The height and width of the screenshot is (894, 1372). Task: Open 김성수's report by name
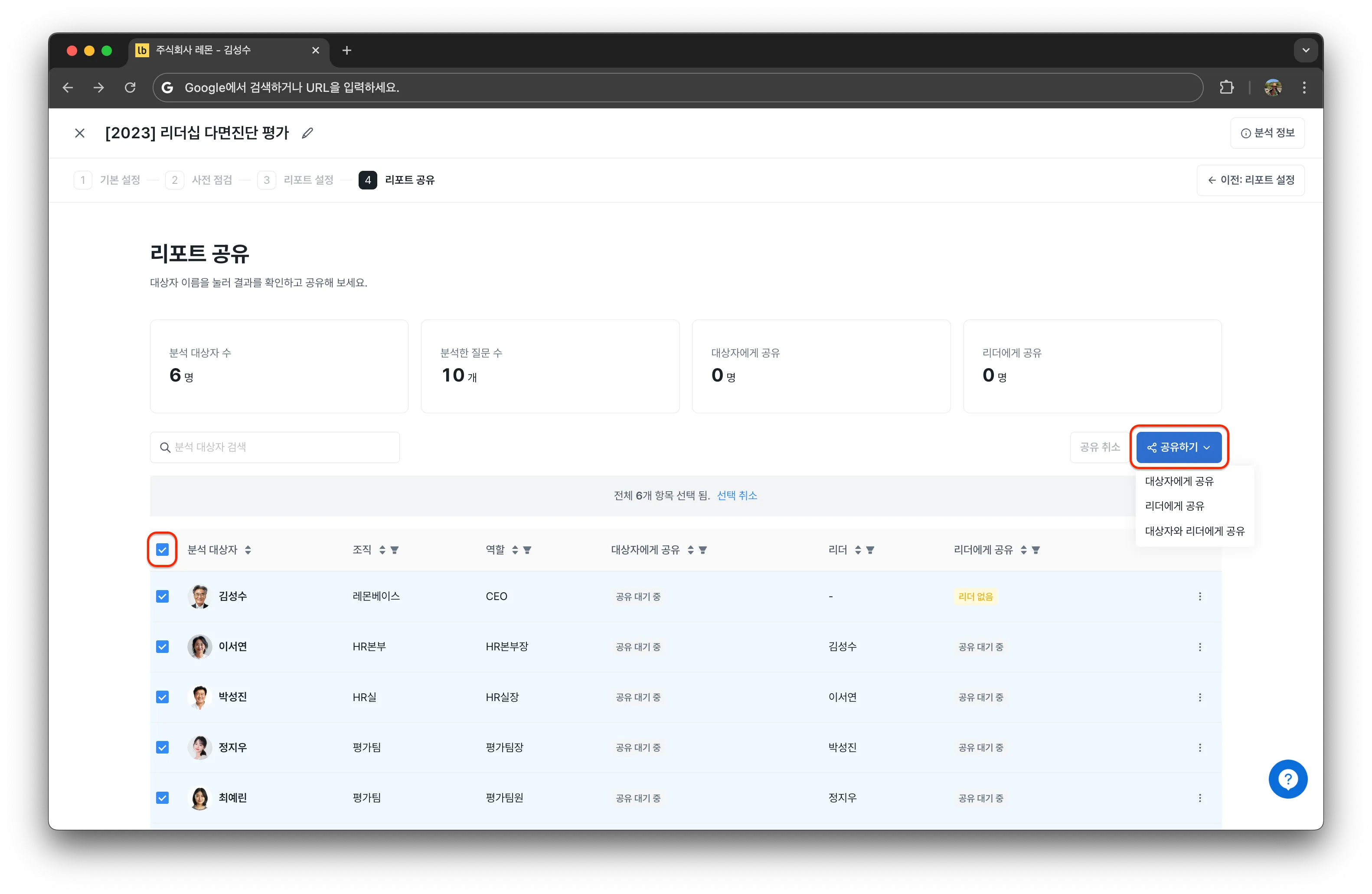[232, 596]
